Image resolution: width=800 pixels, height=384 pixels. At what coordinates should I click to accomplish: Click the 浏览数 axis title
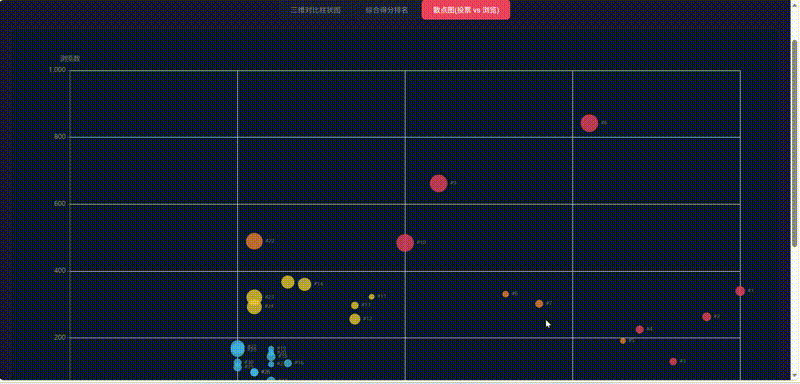point(70,59)
